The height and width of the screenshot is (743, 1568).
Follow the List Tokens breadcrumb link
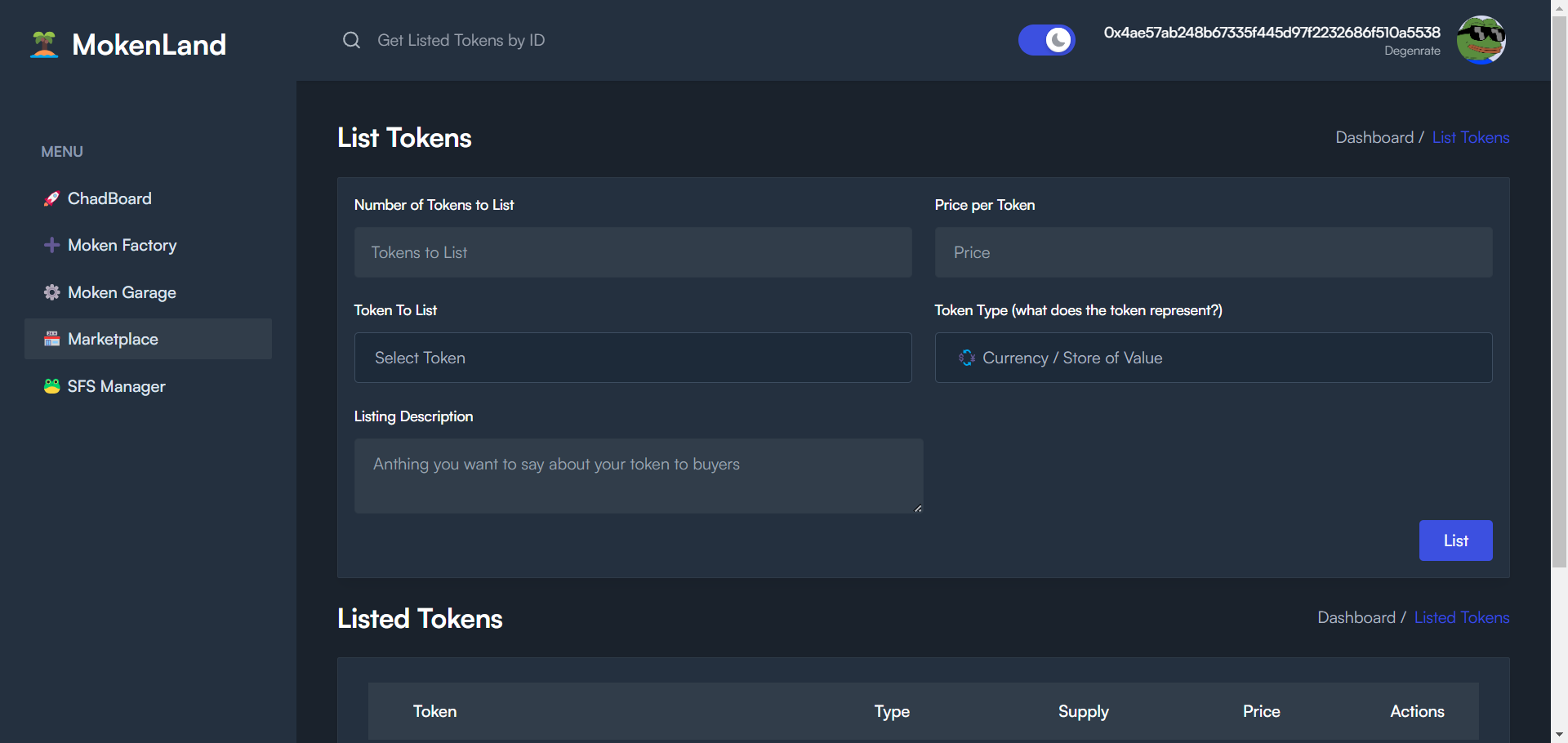point(1470,137)
